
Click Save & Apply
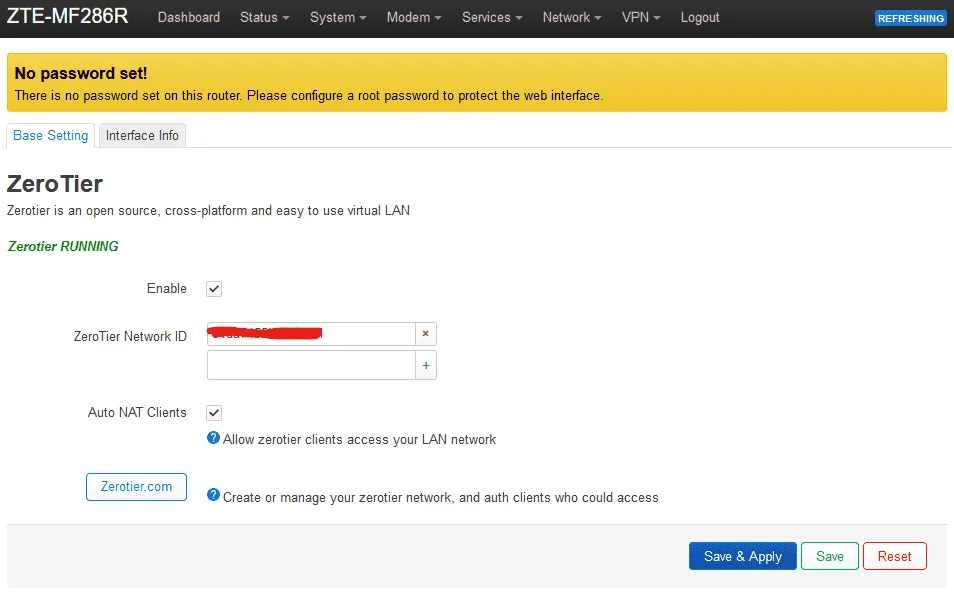(x=742, y=557)
